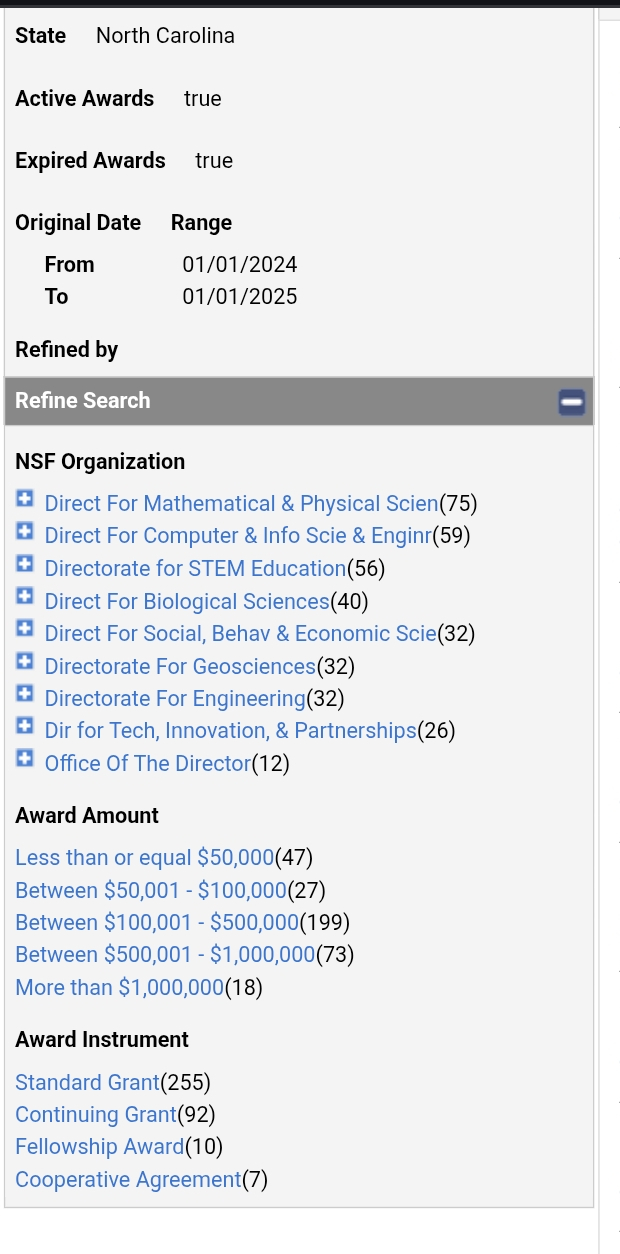Filter by Less than or equal $50,000

144,857
